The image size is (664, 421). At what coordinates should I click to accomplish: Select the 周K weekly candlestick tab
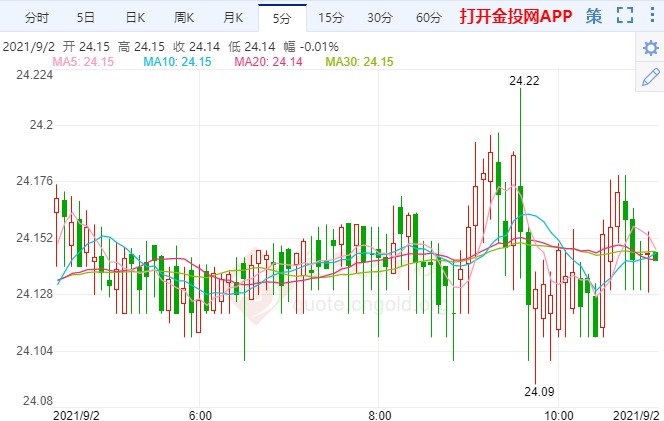184,17
